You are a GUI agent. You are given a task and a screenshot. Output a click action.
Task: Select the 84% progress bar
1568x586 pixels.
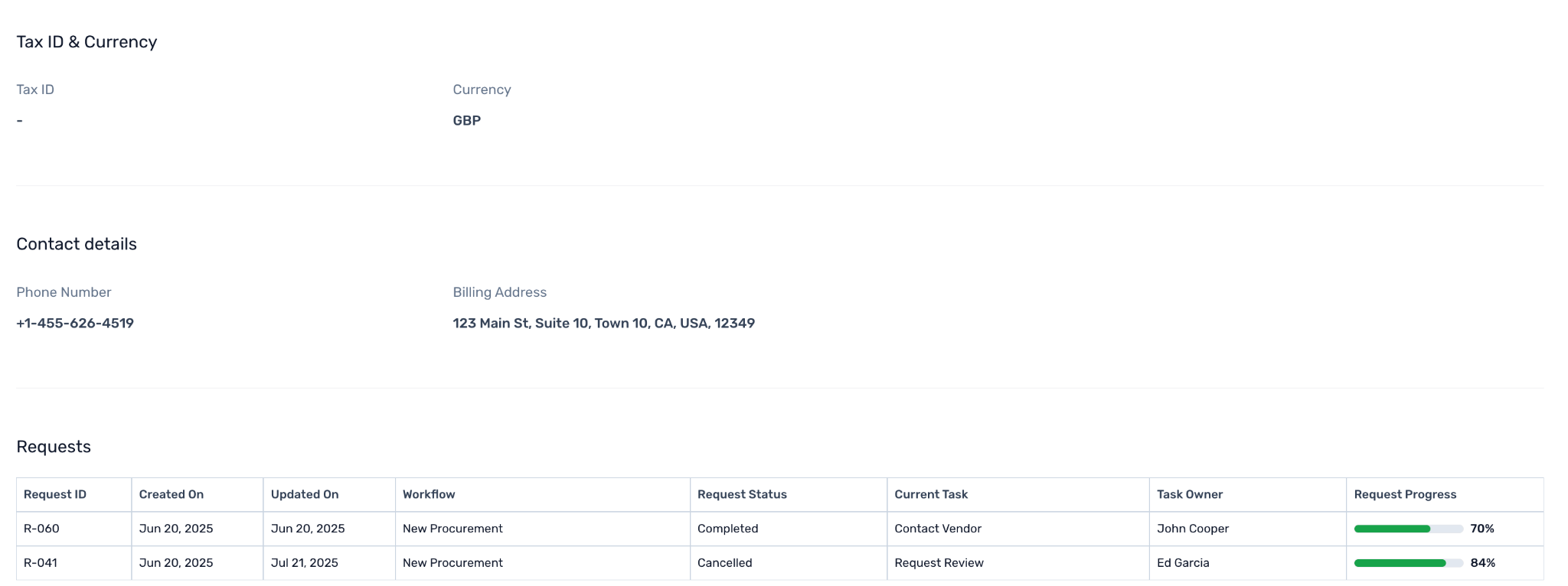(1409, 563)
